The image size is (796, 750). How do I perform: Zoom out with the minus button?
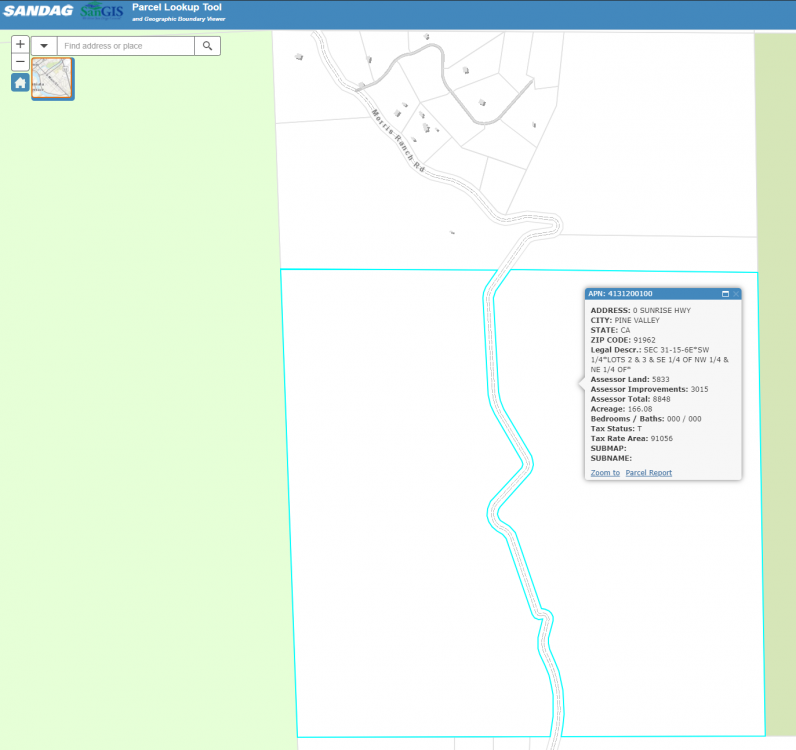click(20, 62)
